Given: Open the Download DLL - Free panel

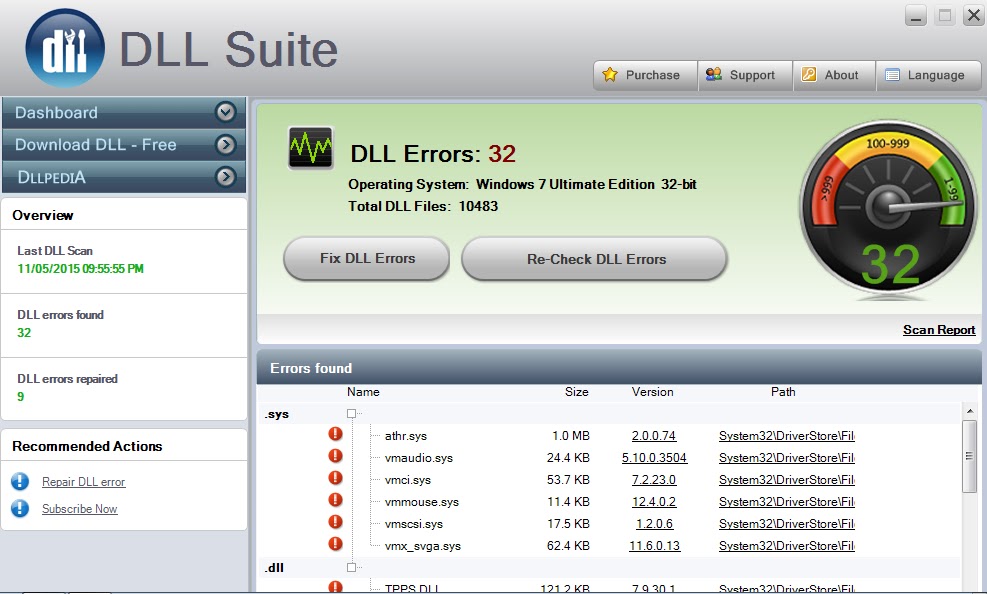Looking at the screenshot, I should point(124,145).
